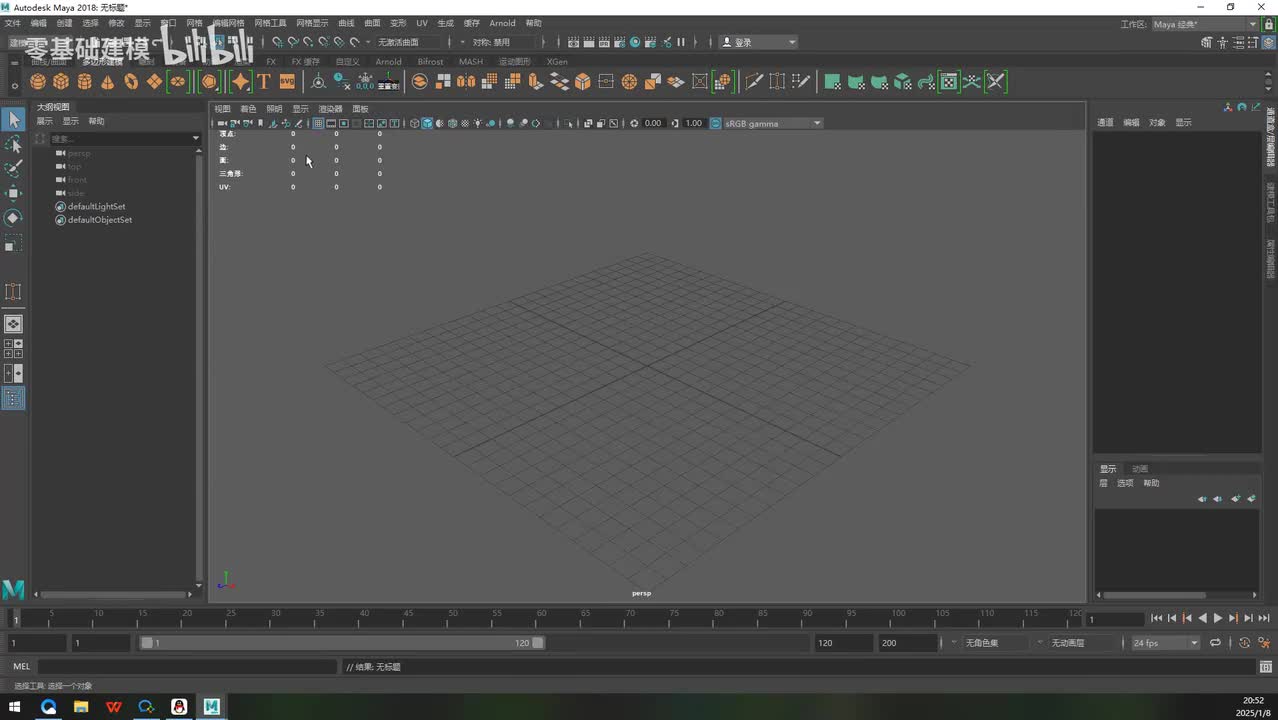Click the range slider bar handle
The image size is (1278, 720).
click(x=340, y=643)
